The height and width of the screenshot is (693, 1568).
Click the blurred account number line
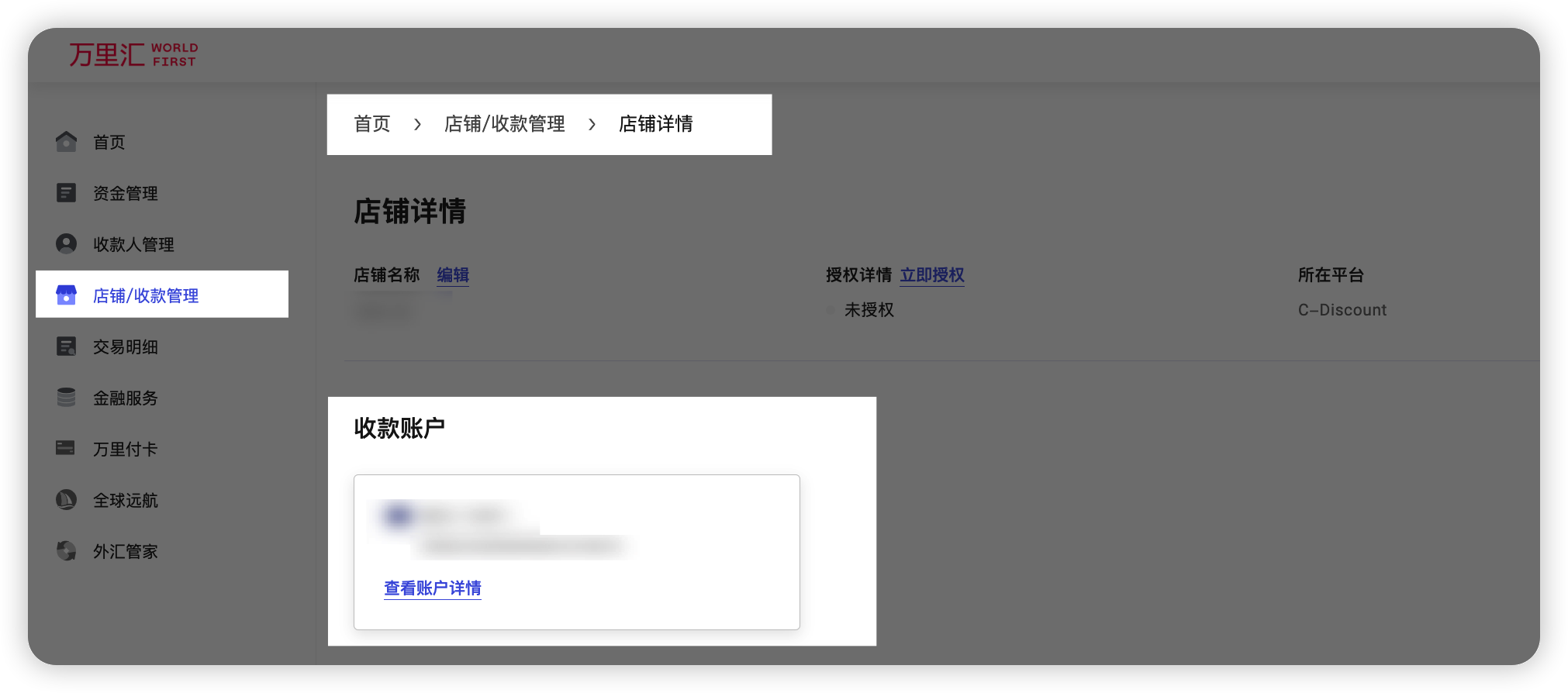click(524, 546)
